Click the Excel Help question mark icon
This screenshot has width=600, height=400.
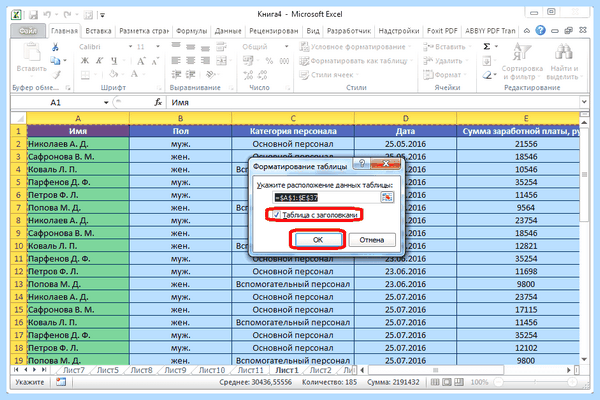[x=540, y=31]
